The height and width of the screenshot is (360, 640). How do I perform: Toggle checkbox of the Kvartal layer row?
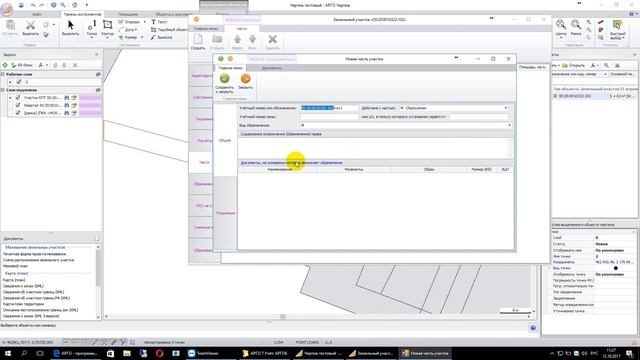[x=18, y=105]
